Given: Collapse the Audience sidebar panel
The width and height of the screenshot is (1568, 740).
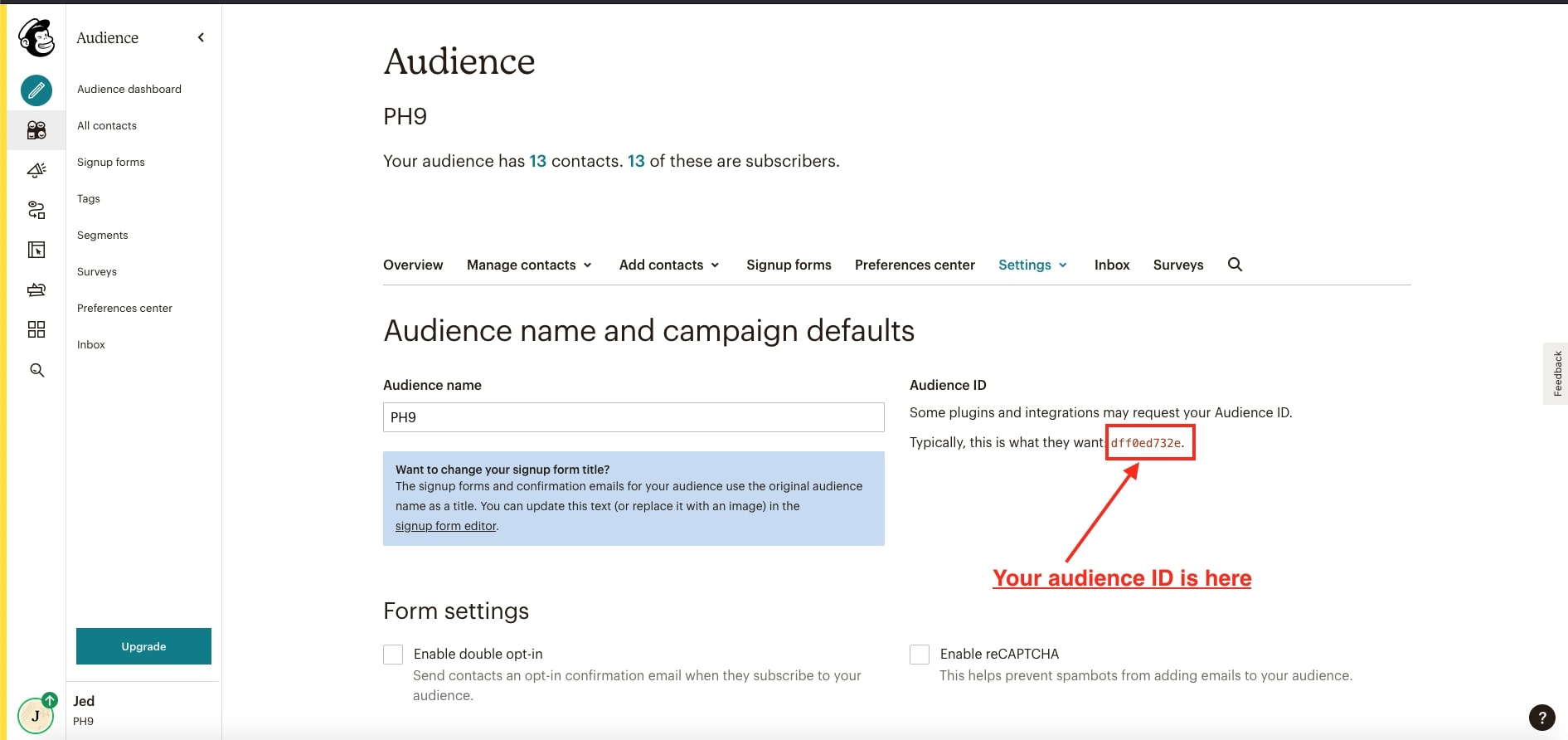Looking at the screenshot, I should 201,37.
